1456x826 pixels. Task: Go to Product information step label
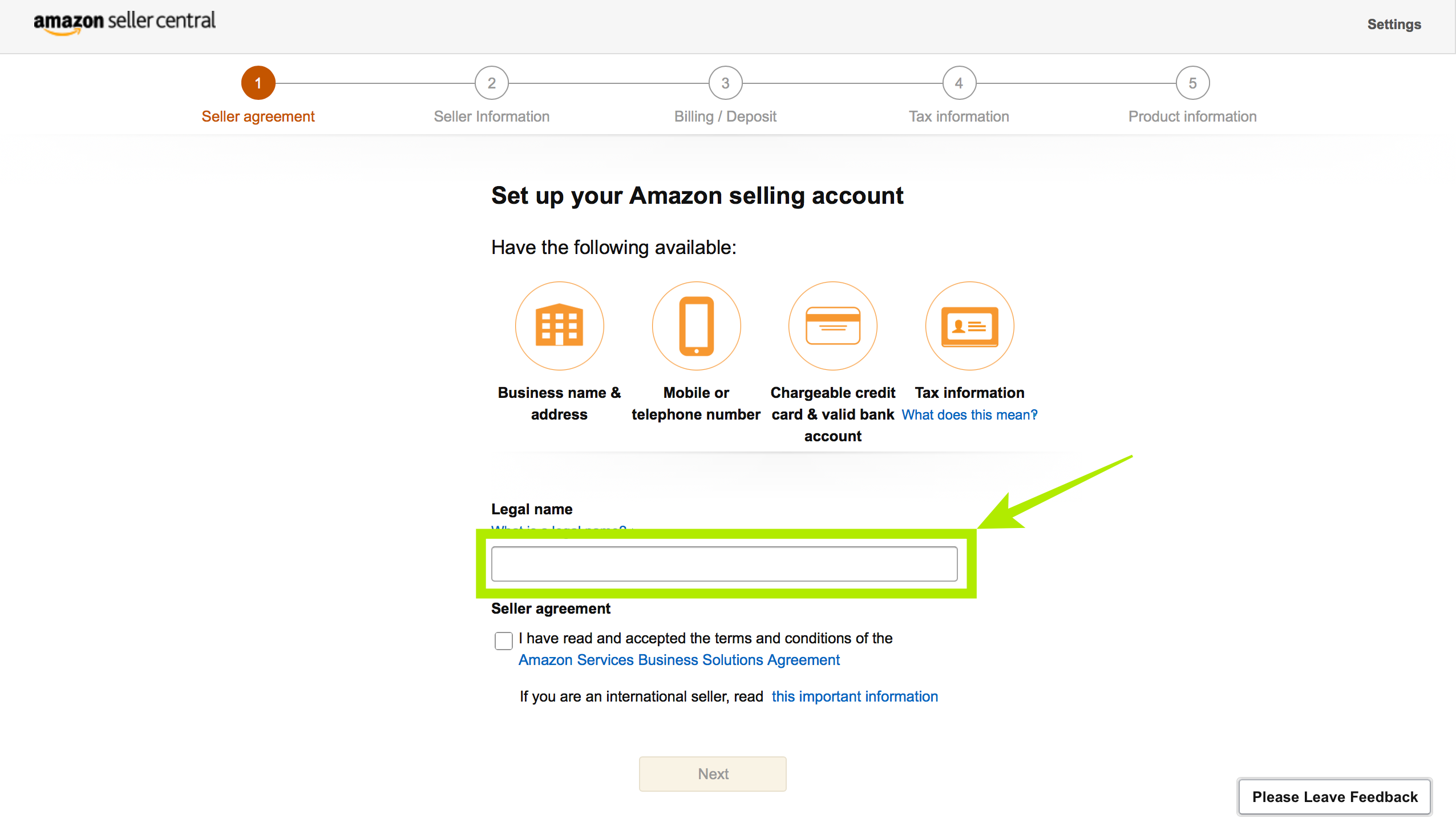(1192, 116)
